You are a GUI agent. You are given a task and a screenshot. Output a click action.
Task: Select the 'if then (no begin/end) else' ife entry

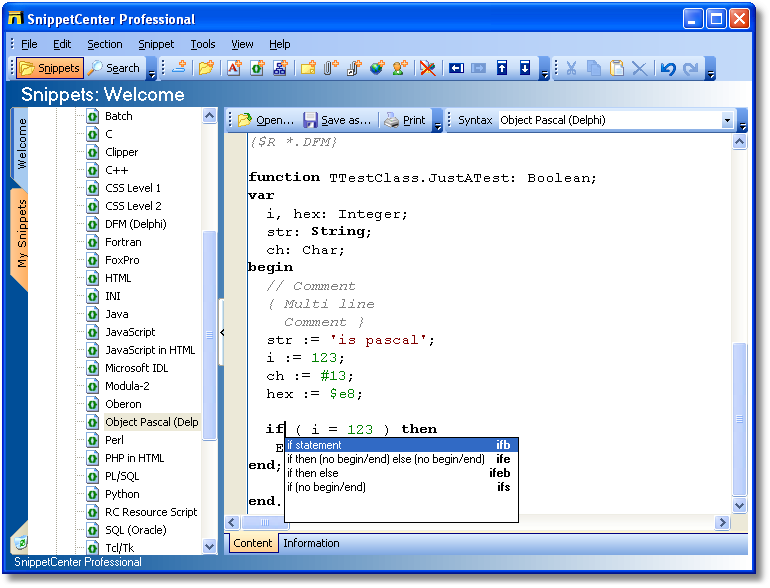coord(400,459)
